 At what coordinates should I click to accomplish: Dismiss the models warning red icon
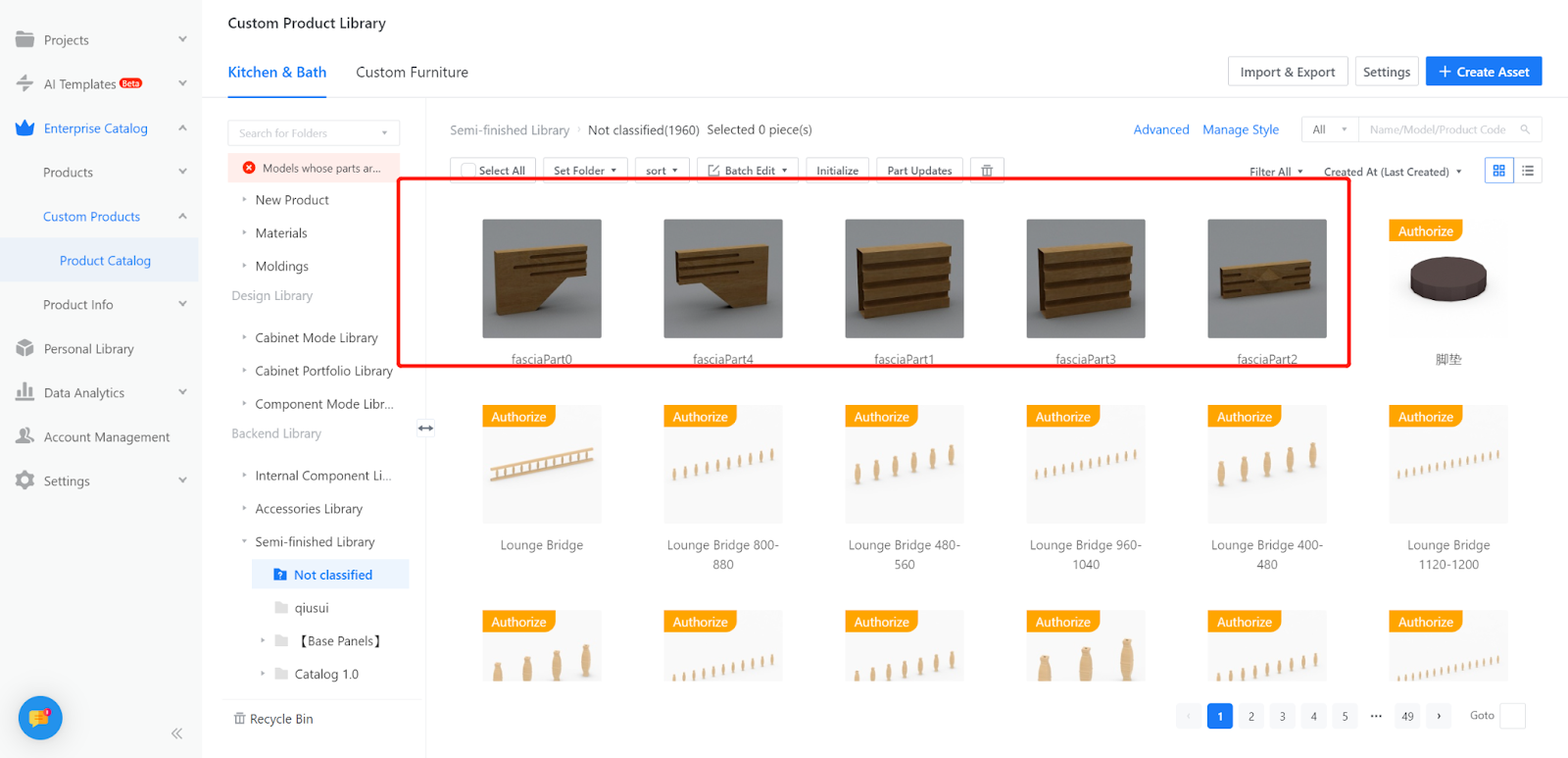point(249,168)
